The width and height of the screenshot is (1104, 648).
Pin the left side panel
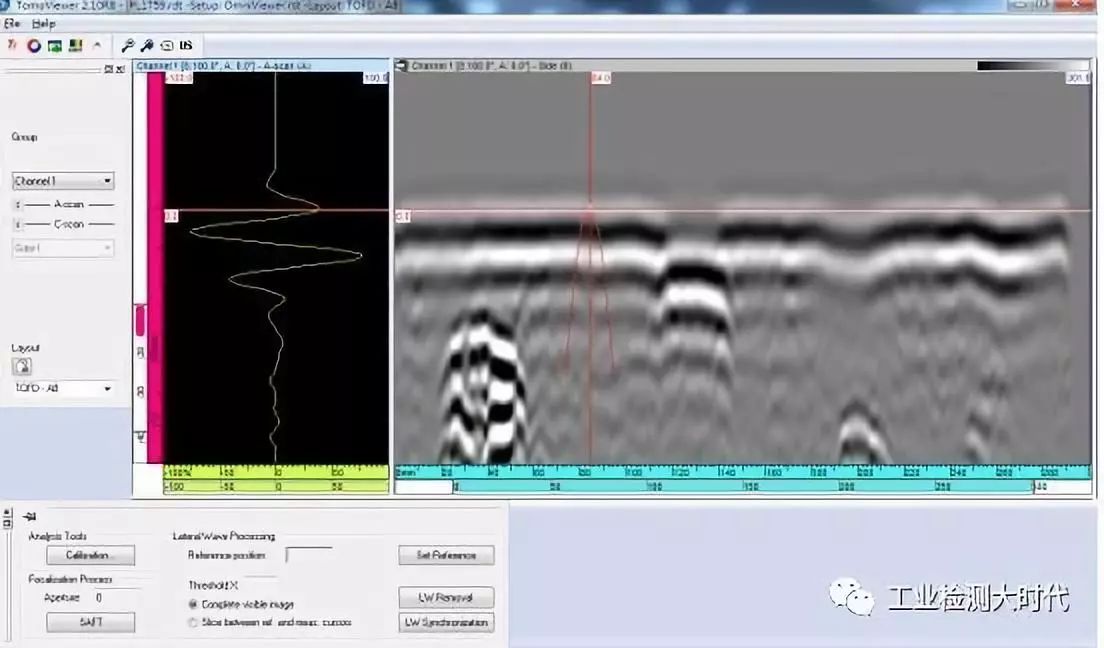108,68
